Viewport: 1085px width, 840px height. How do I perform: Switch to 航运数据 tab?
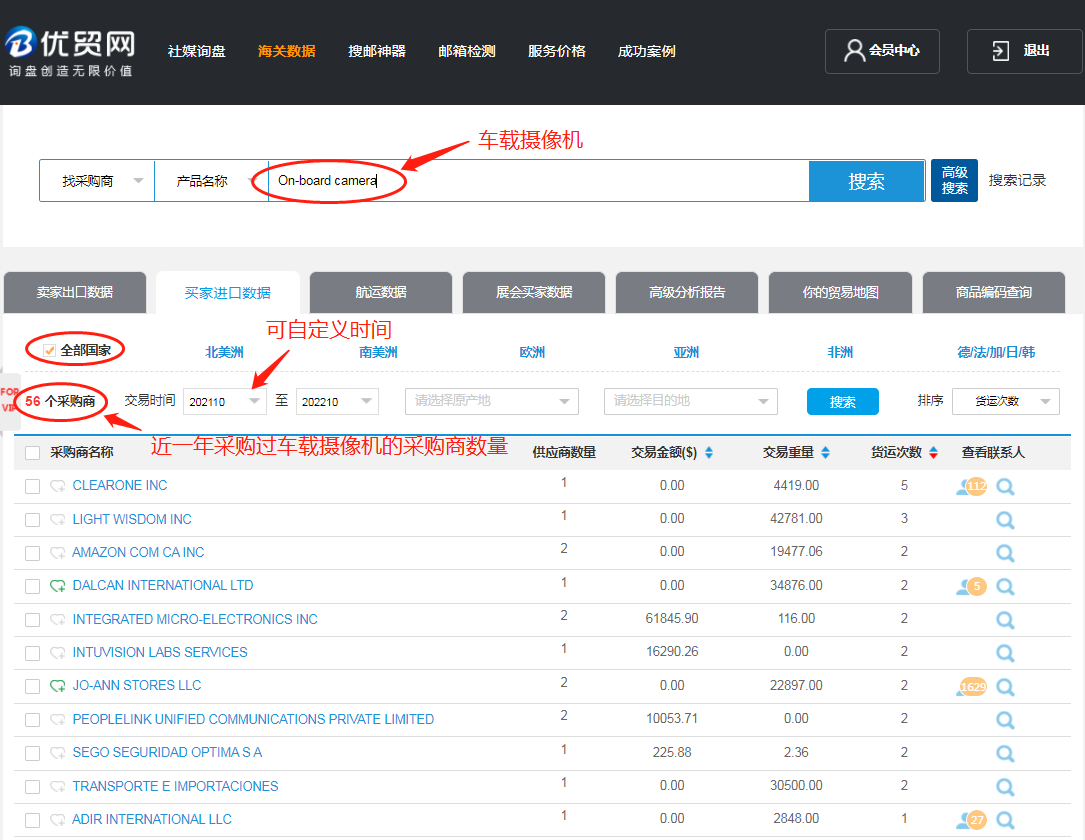[x=381, y=293]
